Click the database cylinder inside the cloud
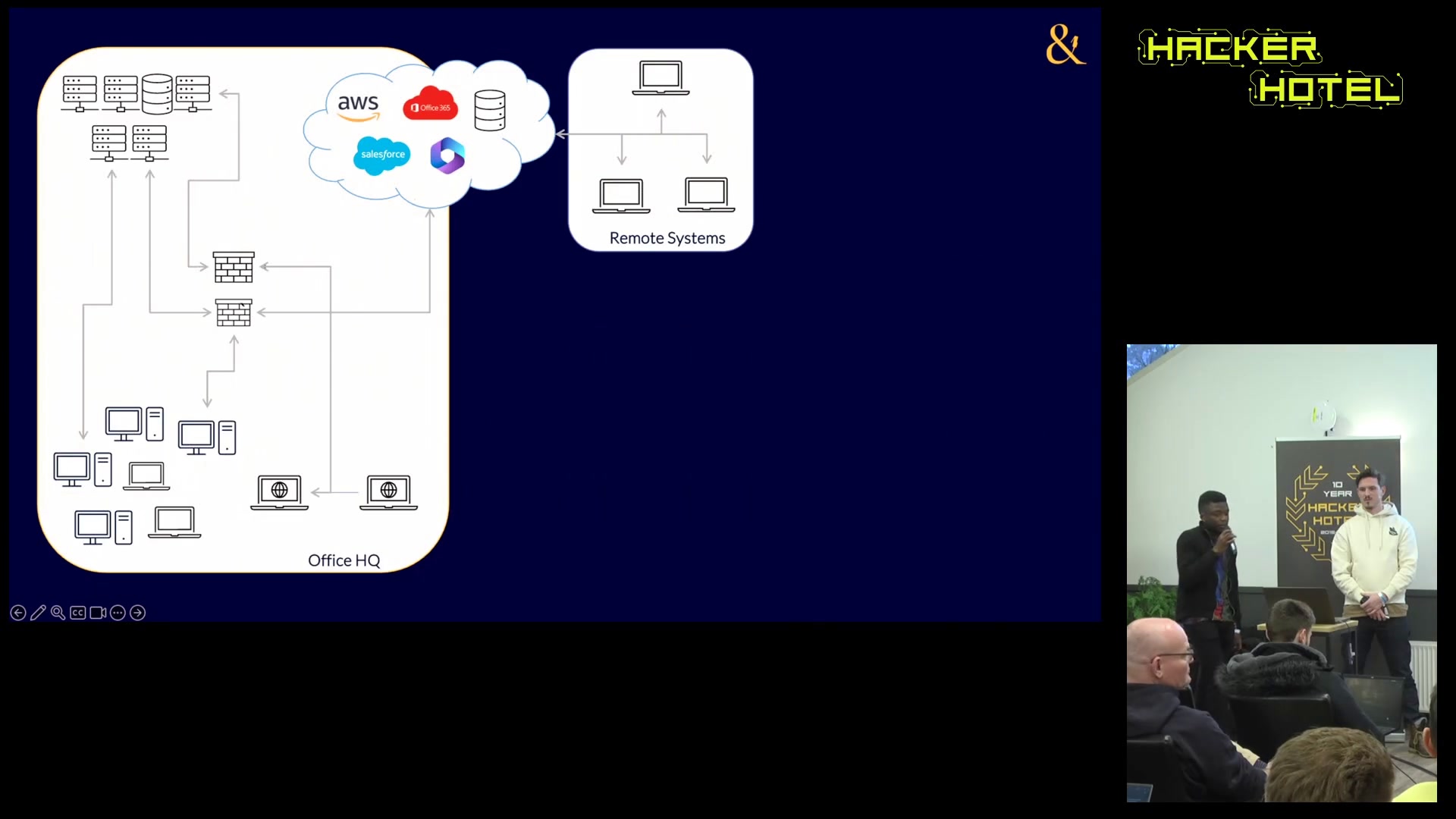Image resolution: width=1456 pixels, height=819 pixels. 490,111
